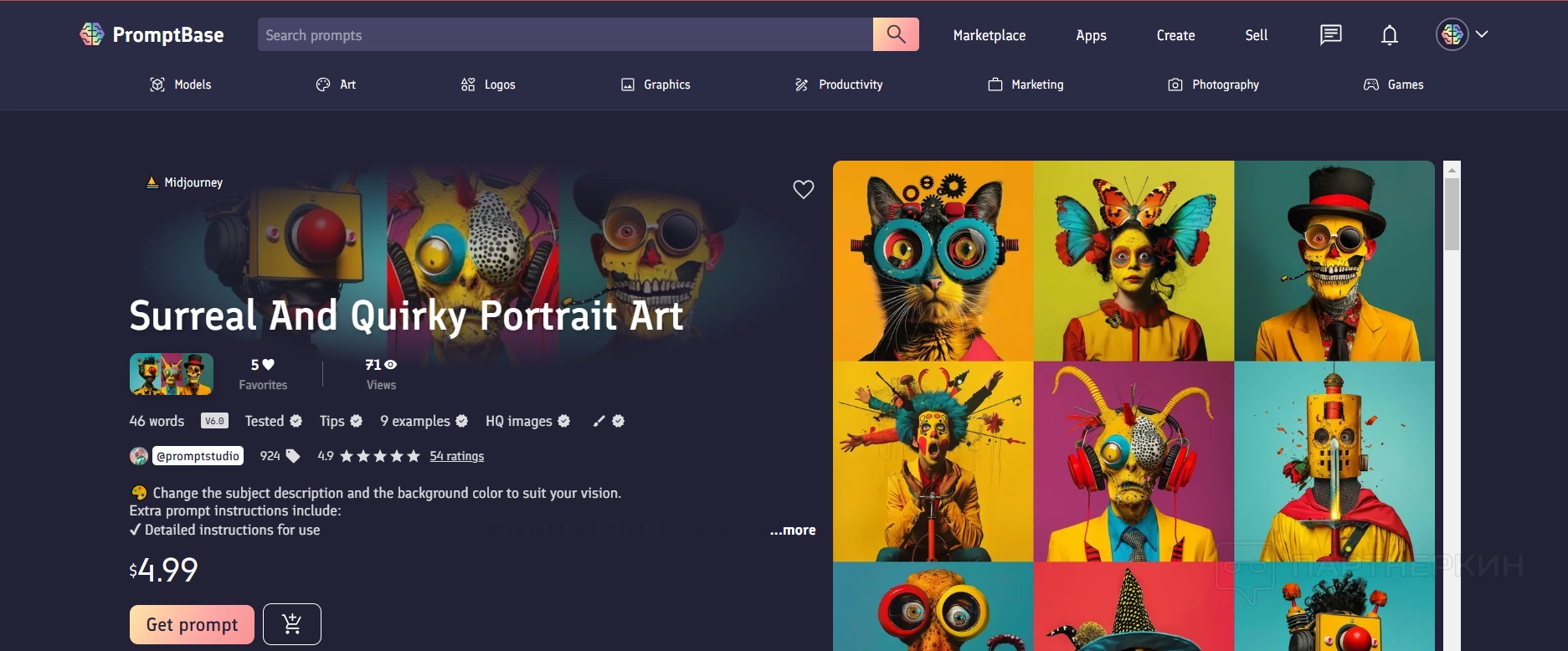Screen dimensions: 1568x651
Task: Click the gallery scrollbar thumb
Action: click(x=1452, y=214)
